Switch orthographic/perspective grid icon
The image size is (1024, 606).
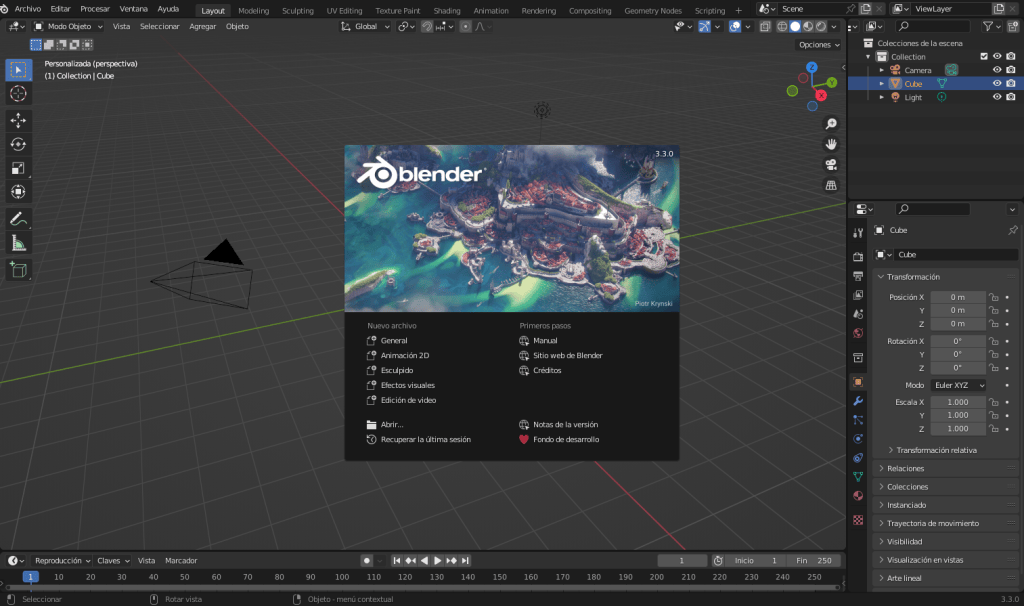point(831,185)
